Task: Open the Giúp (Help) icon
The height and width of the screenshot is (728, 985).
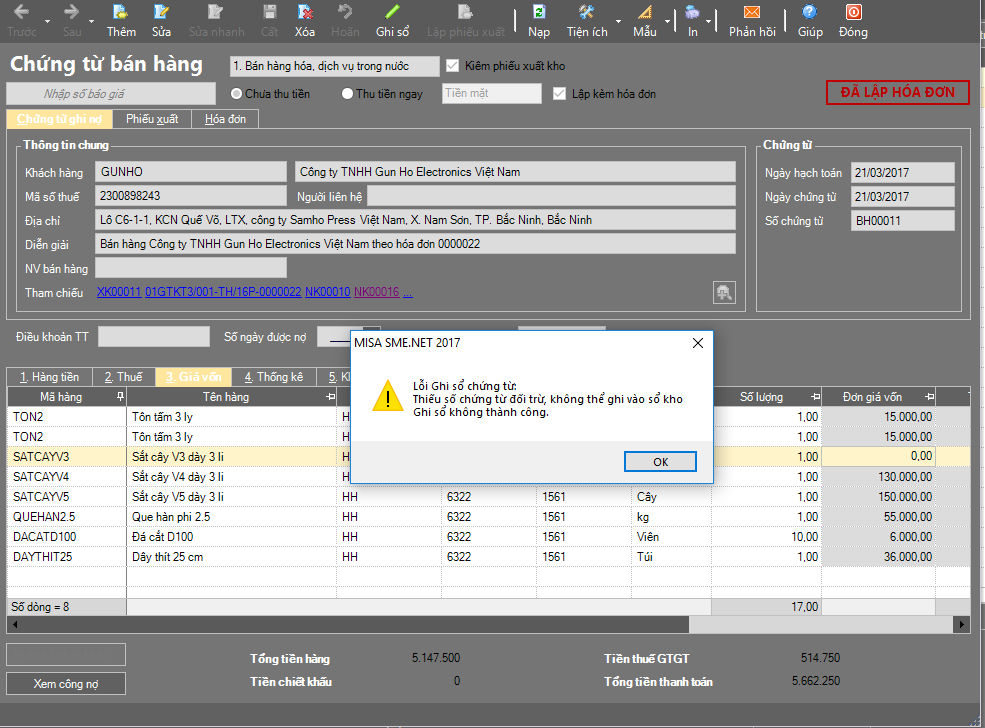Action: click(810, 20)
